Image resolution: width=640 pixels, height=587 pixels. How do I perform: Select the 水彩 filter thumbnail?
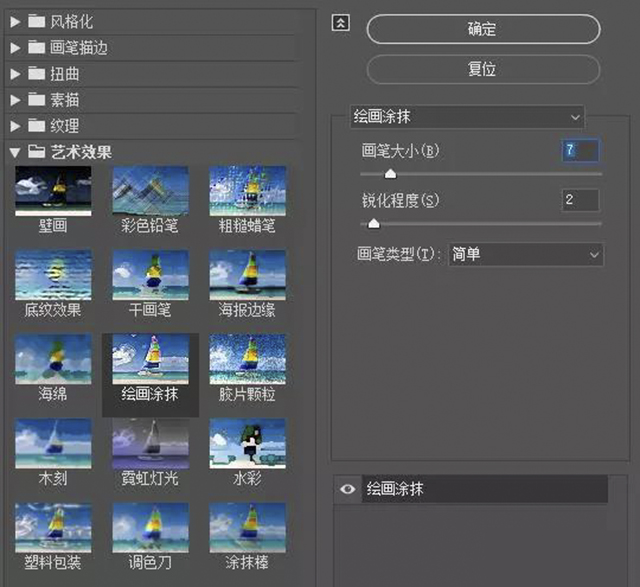pos(247,444)
